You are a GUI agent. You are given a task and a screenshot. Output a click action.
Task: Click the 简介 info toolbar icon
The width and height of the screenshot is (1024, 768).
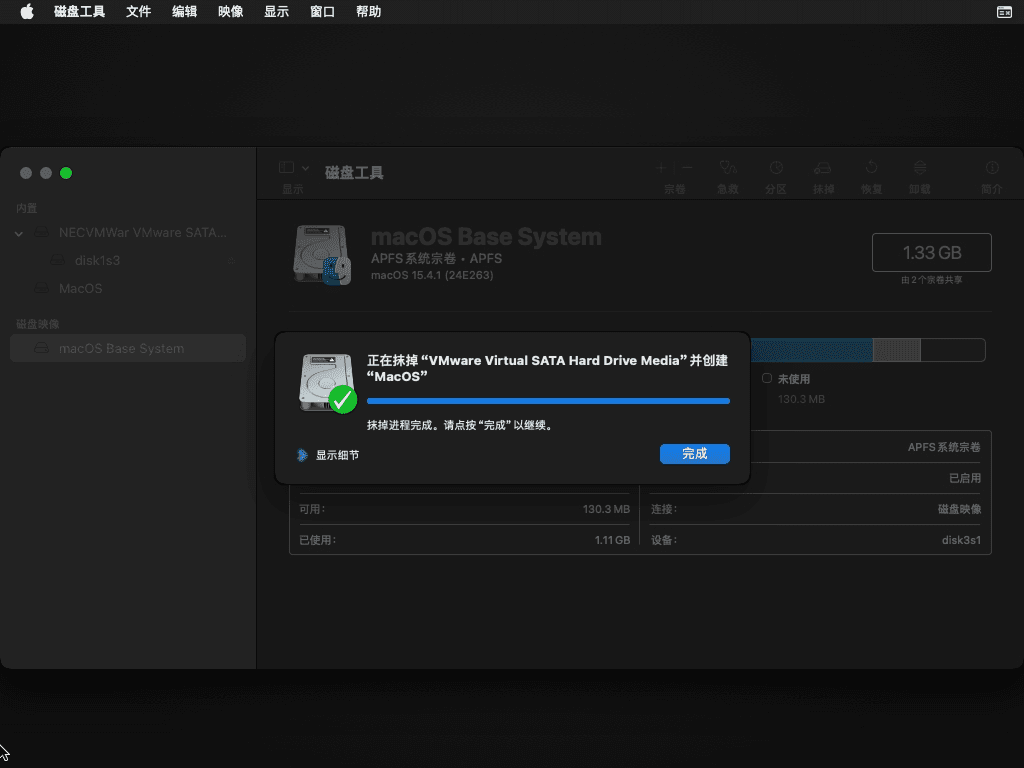992,168
